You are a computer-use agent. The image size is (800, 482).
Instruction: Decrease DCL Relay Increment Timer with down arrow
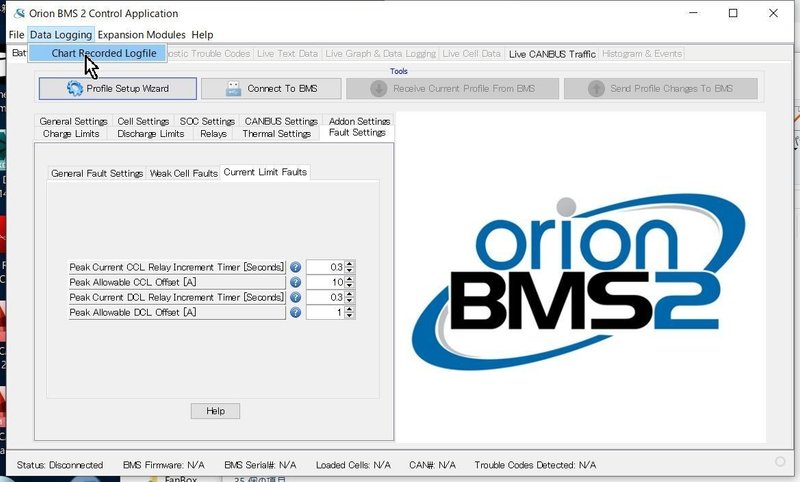click(349, 300)
